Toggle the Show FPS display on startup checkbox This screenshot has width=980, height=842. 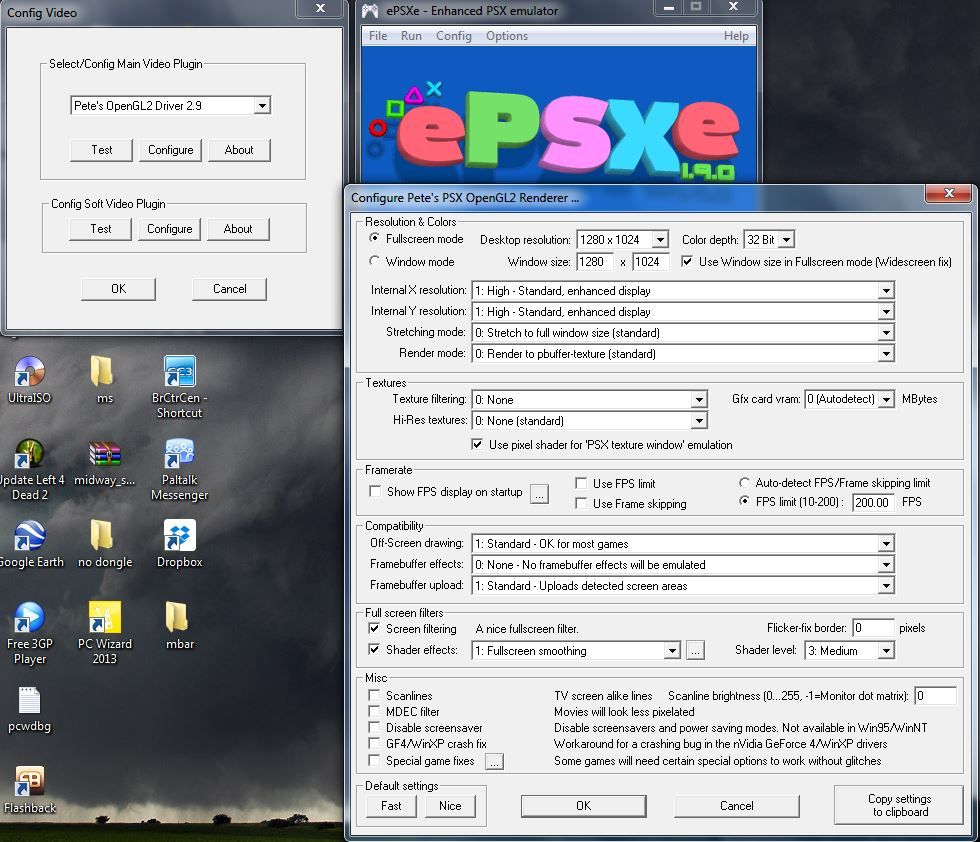tap(375, 492)
